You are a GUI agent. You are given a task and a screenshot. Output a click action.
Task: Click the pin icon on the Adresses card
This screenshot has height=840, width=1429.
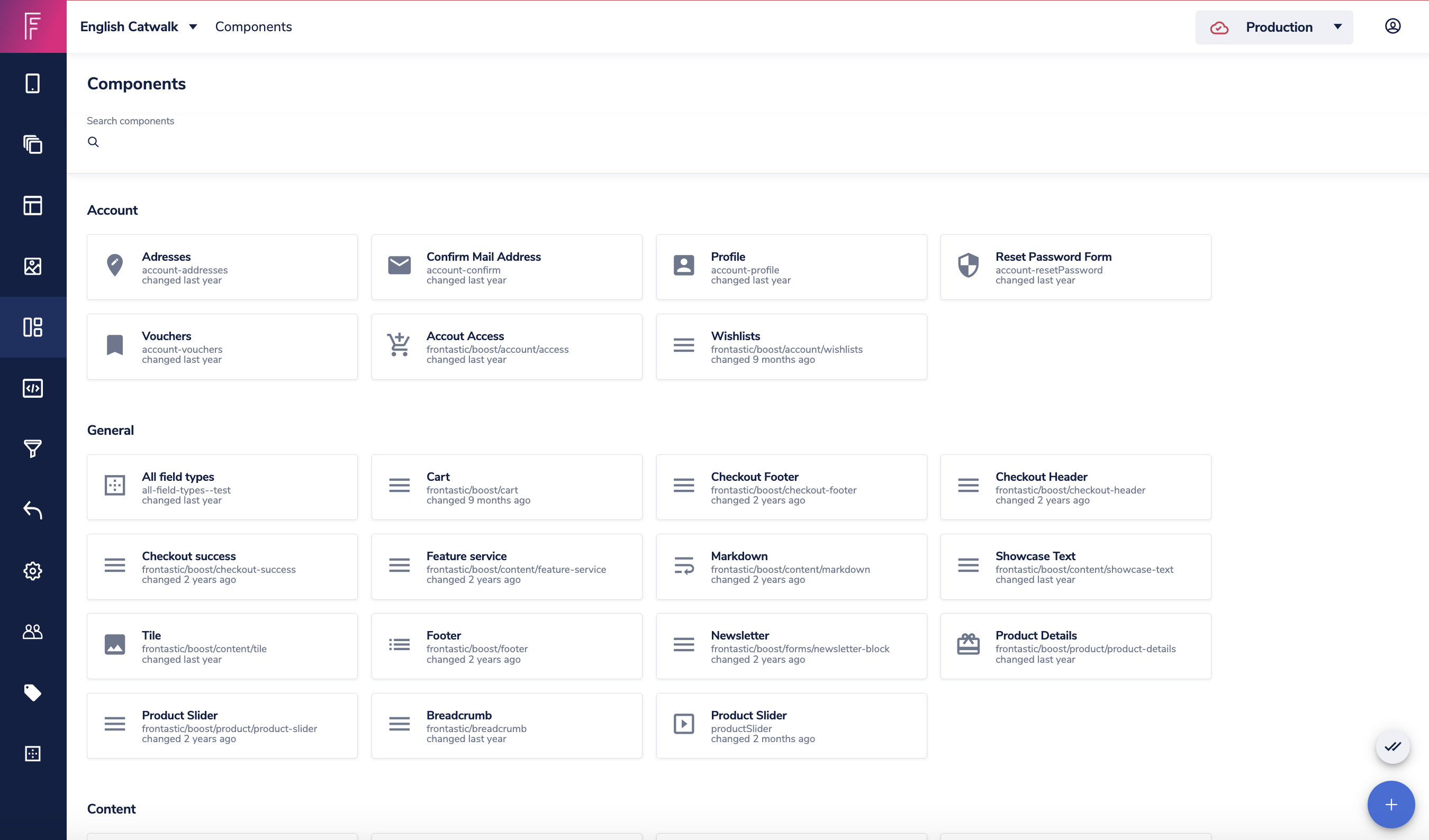click(x=114, y=264)
